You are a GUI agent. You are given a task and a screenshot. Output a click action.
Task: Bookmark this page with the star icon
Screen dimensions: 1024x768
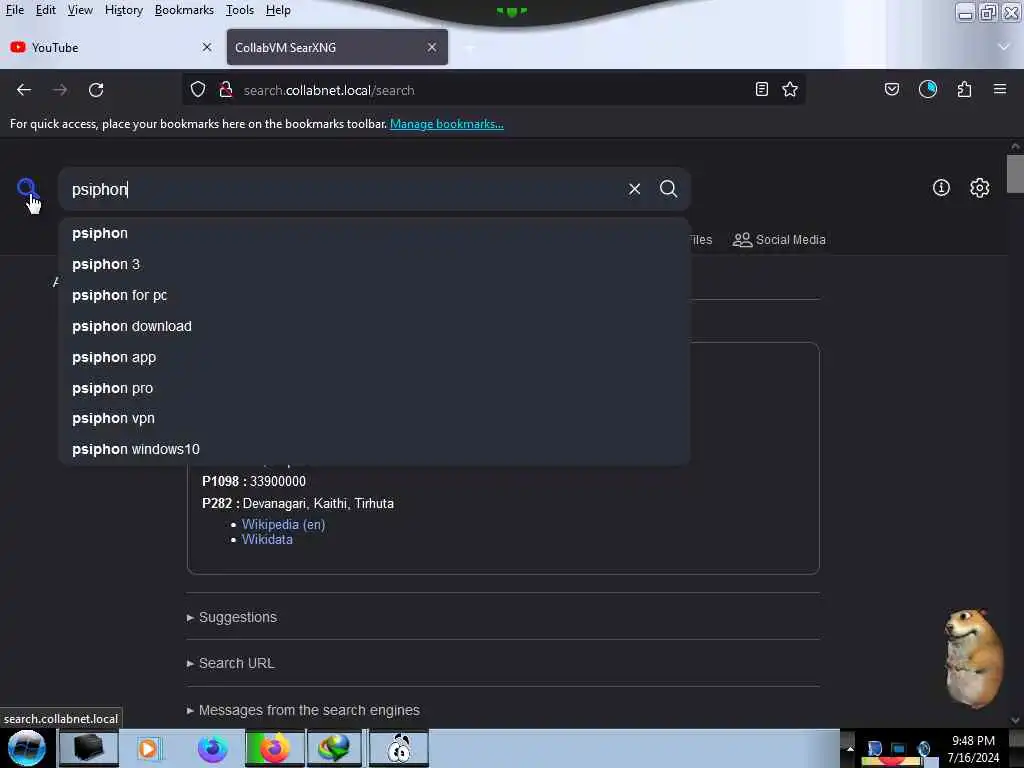point(790,89)
